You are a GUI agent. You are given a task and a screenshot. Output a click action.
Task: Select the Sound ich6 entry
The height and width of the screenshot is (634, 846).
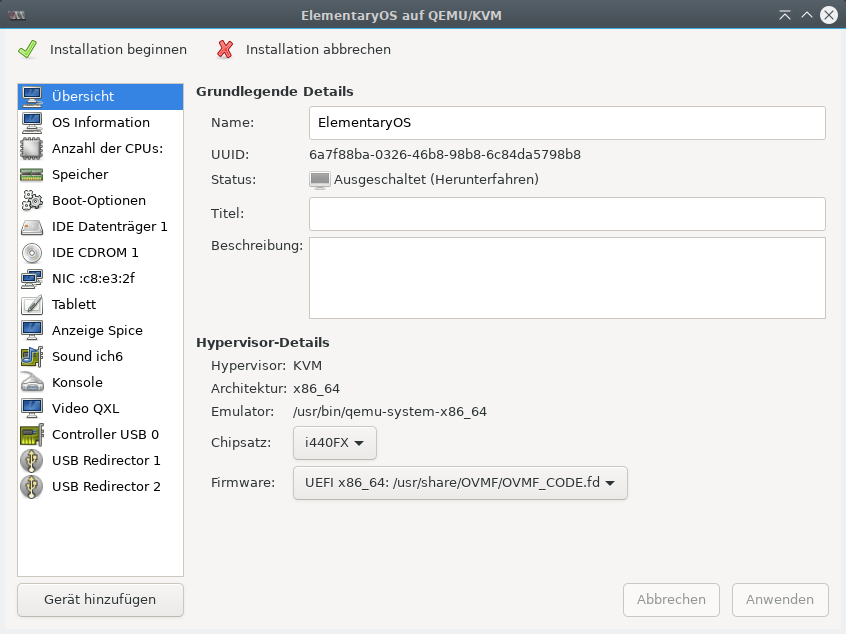click(x=100, y=356)
